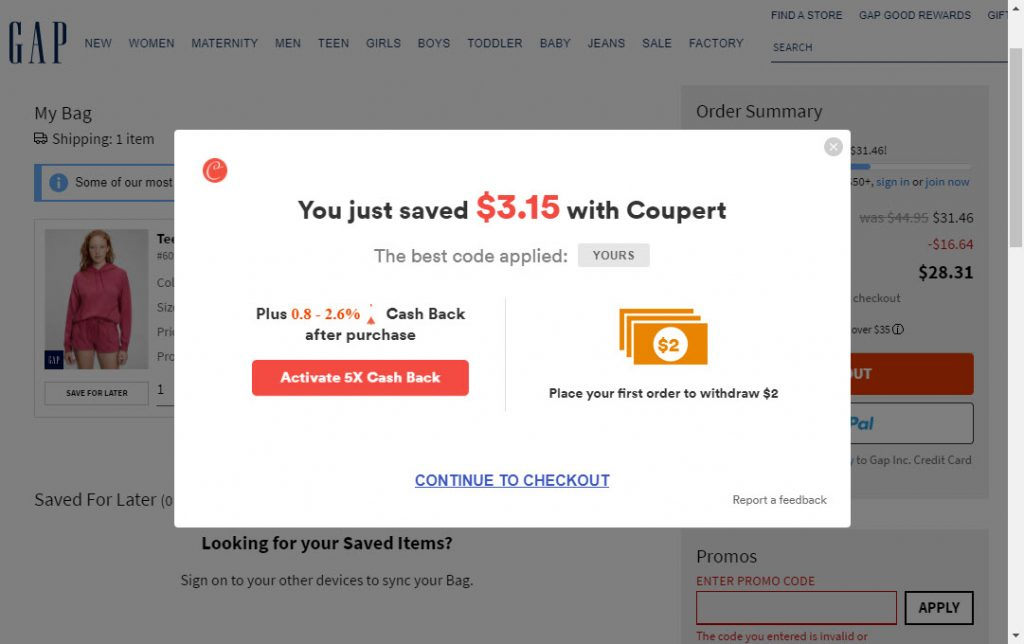
Task: Open the Gap logo homepage
Action: click(37, 43)
